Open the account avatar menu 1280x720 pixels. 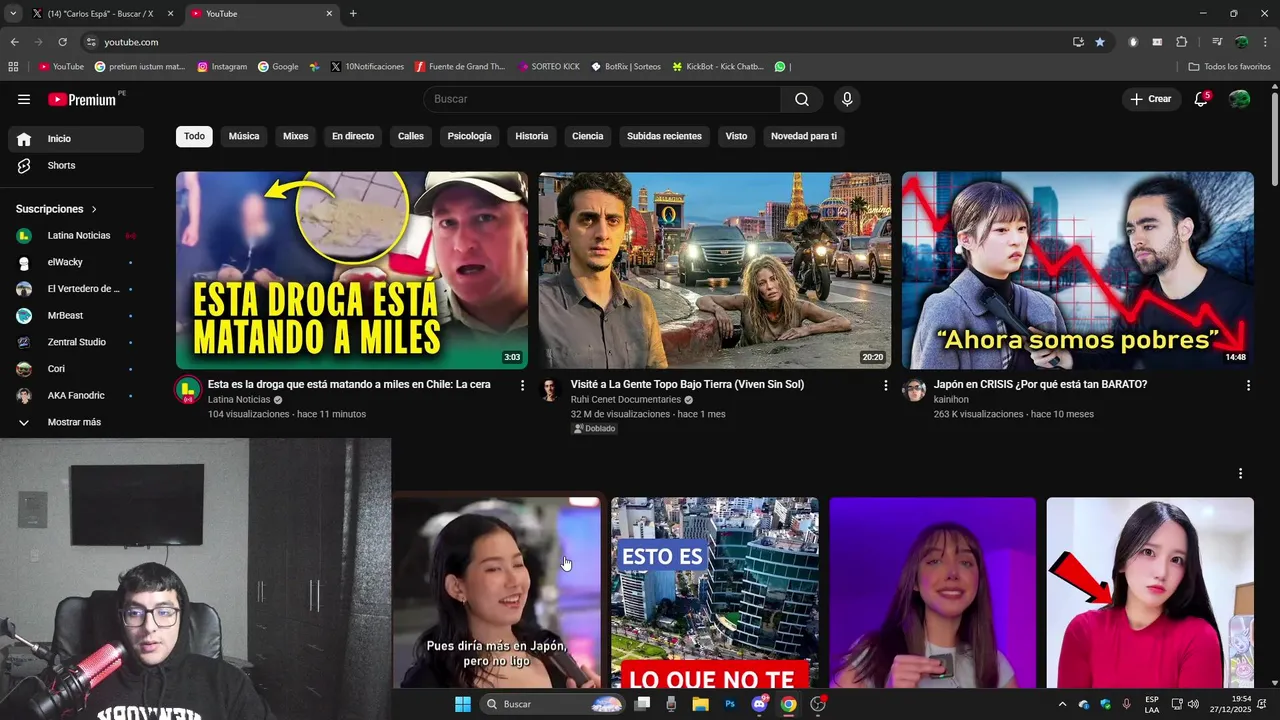click(x=1239, y=99)
